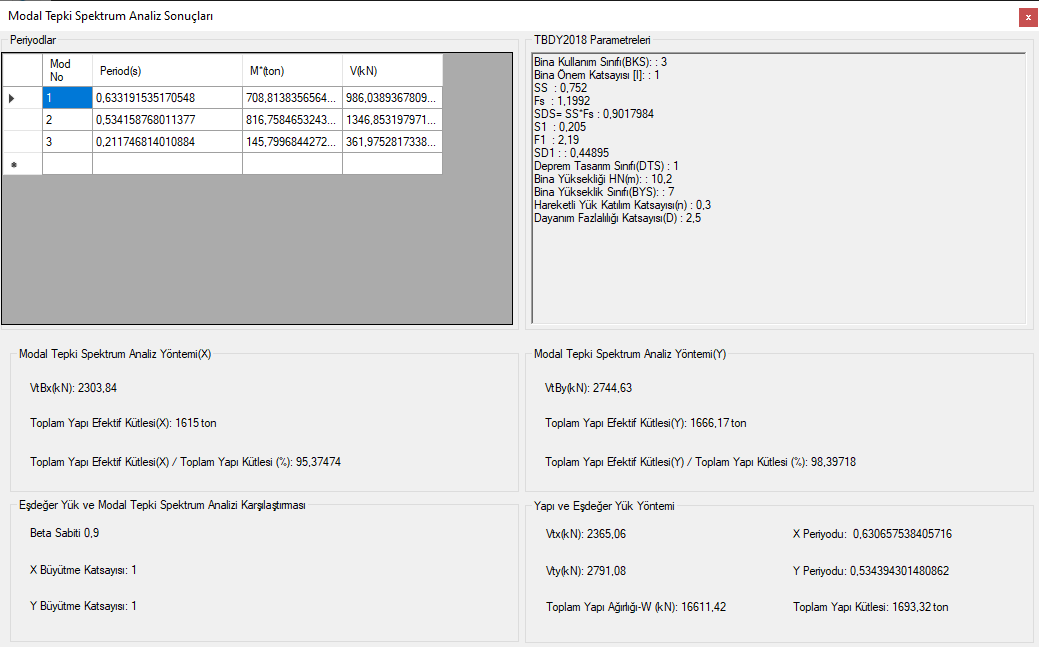The image size is (1039, 647).
Task: Click the VtBy(kN): 2744,63 value
Action: click(x=588, y=388)
